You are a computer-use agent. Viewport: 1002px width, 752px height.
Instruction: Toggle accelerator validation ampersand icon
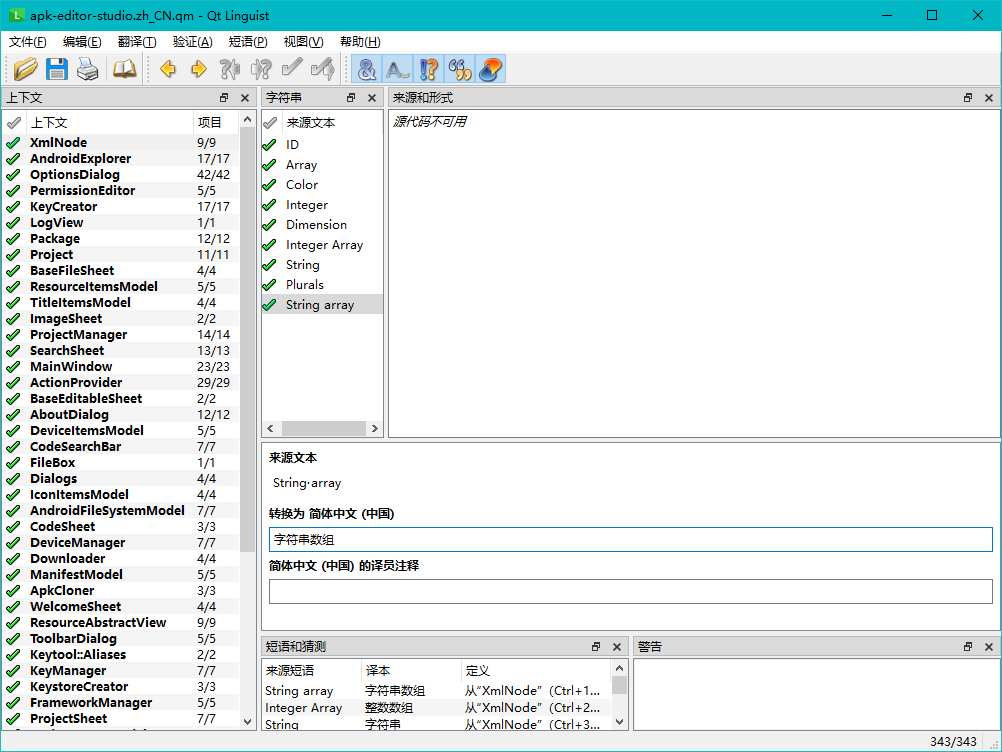[367, 69]
